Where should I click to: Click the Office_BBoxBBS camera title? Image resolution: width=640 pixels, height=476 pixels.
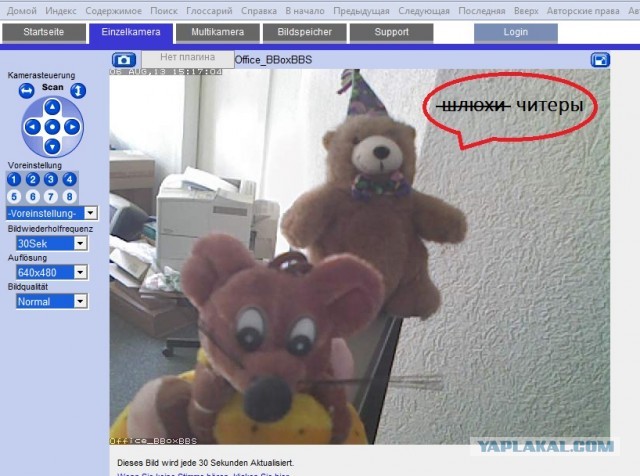point(273,60)
